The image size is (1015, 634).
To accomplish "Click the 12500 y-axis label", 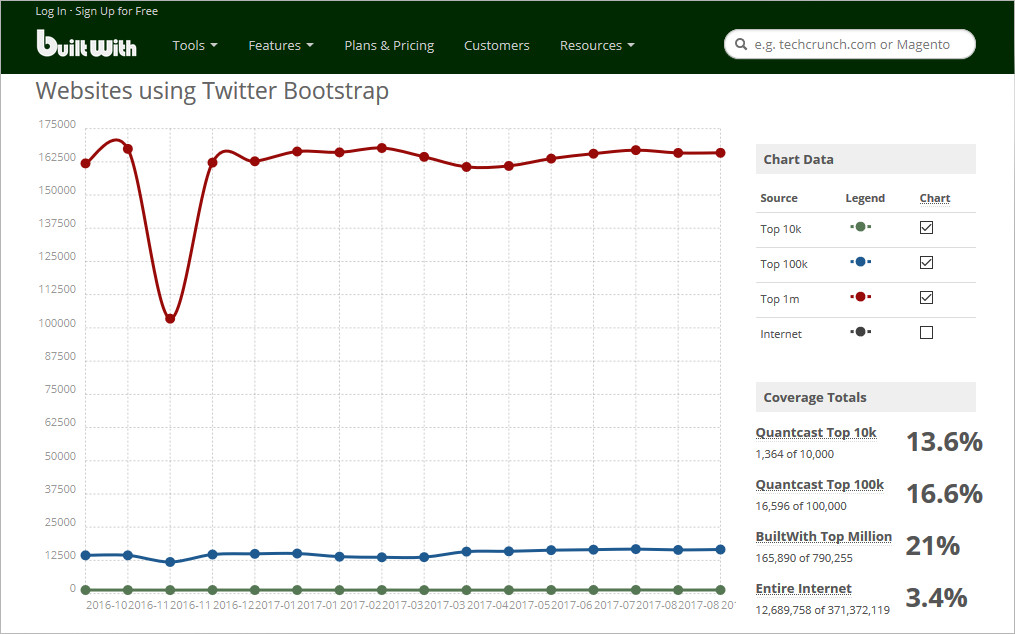I will pyautogui.click(x=60, y=555).
